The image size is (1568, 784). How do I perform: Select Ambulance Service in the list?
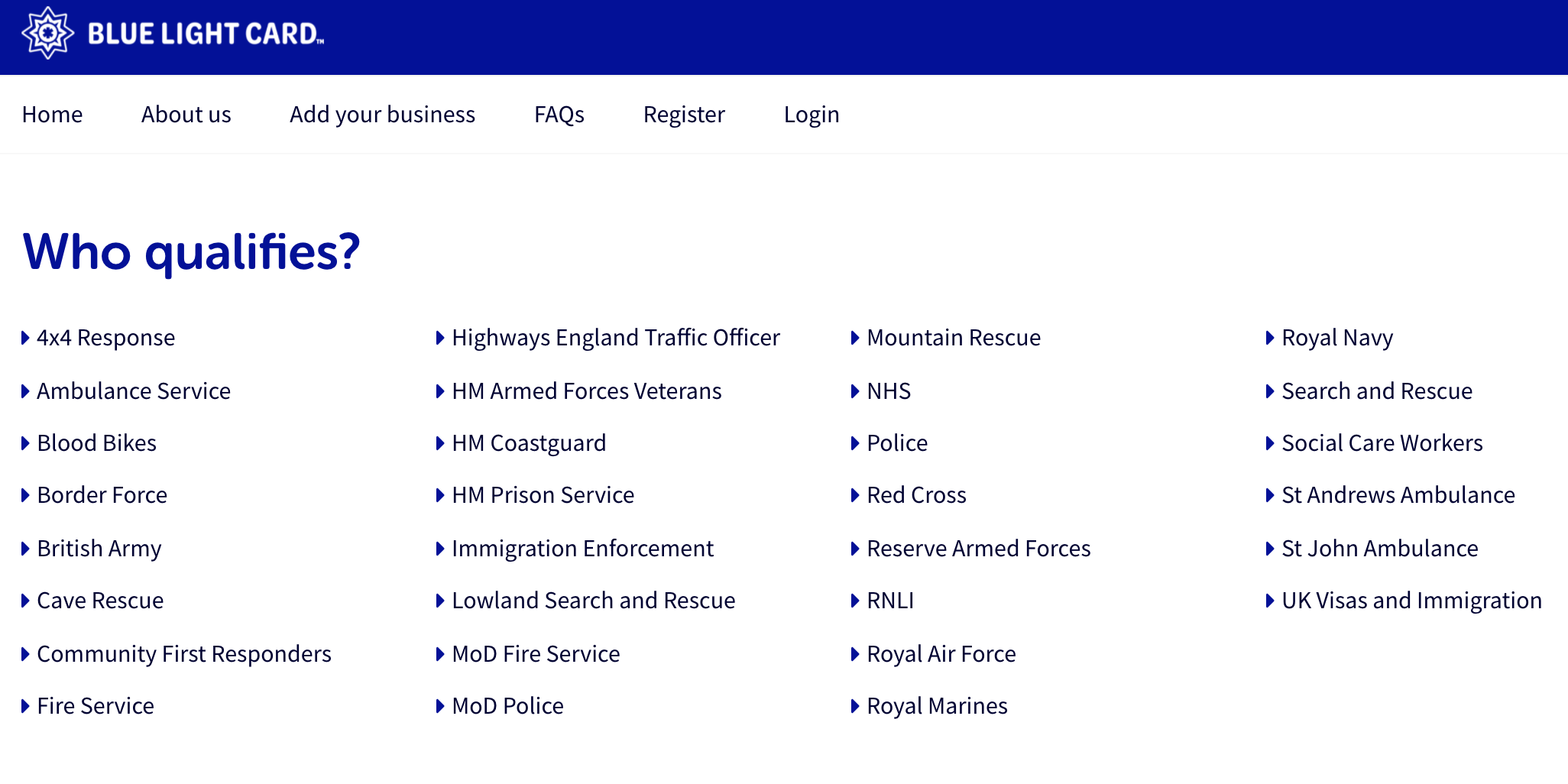(134, 391)
